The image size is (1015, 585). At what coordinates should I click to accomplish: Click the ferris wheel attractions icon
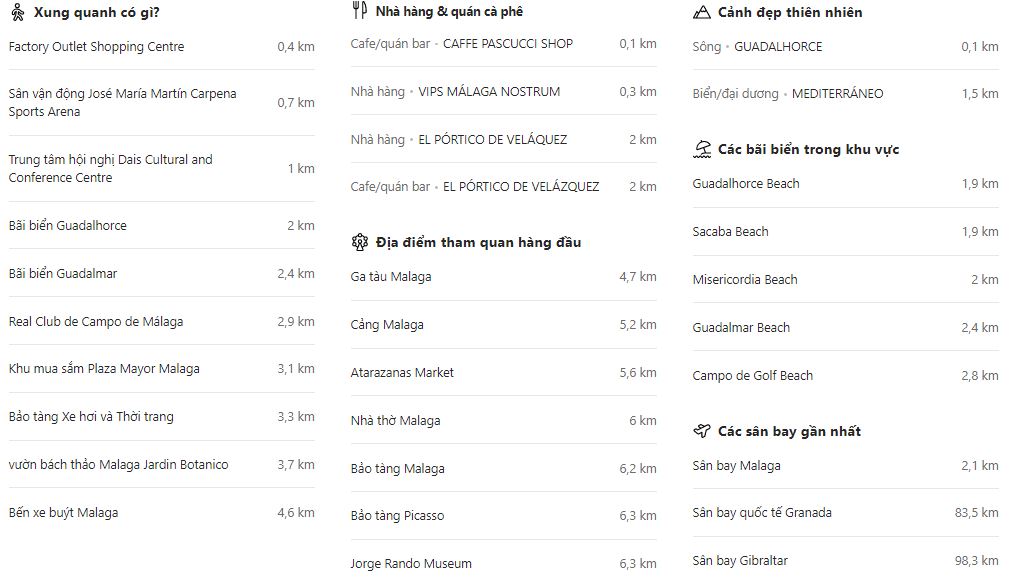tap(359, 242)
